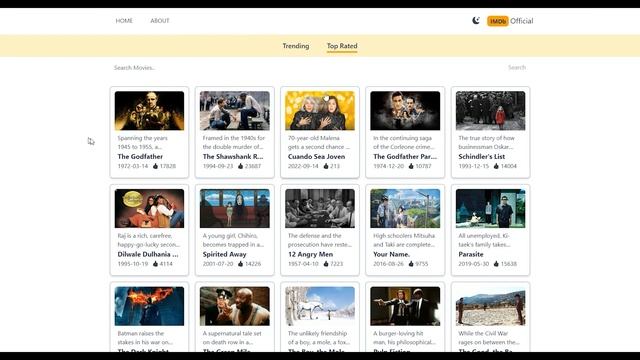The image size is (640, 360).
Task: Click the Search button
Action: coord(517,67)
